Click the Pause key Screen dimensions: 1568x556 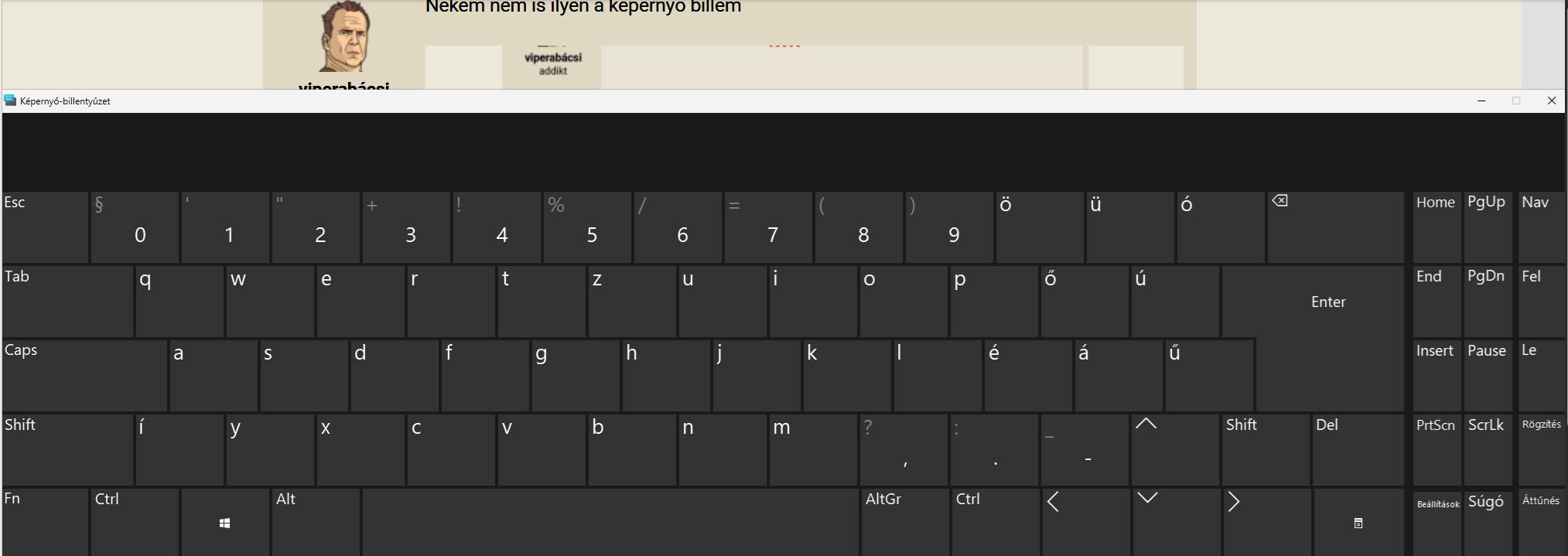point(1488,376)
